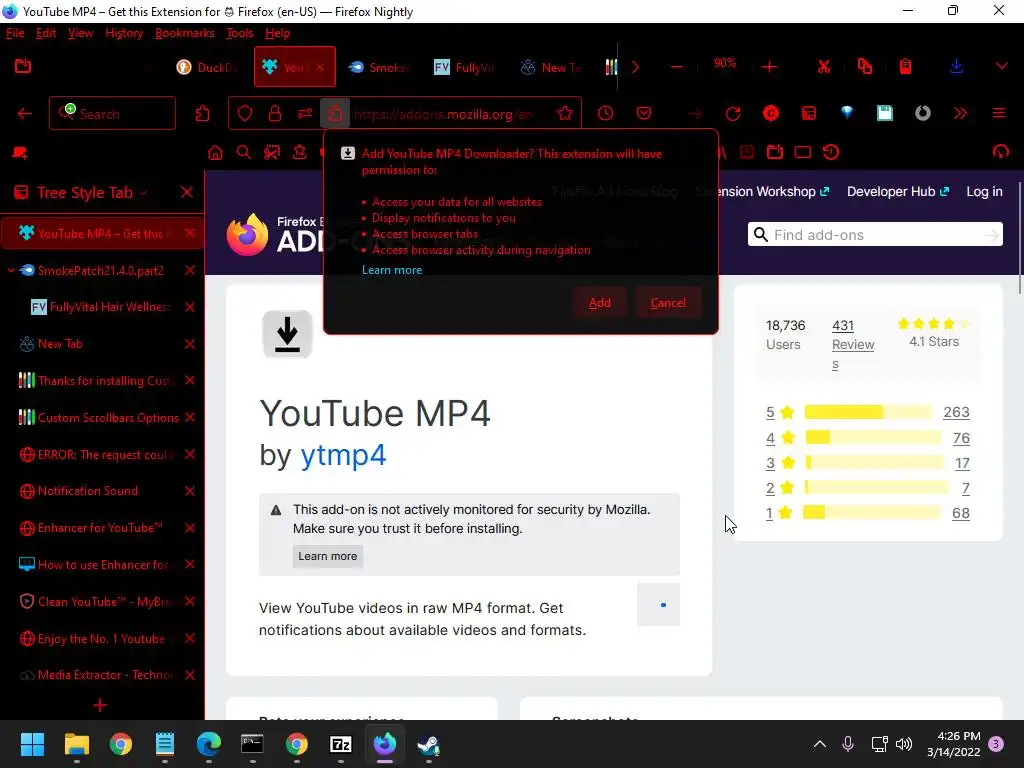Click the magnifier icon in bookmarks toolbar
The width and height of the screenshot is (1024, 768).
coord(244,153)
